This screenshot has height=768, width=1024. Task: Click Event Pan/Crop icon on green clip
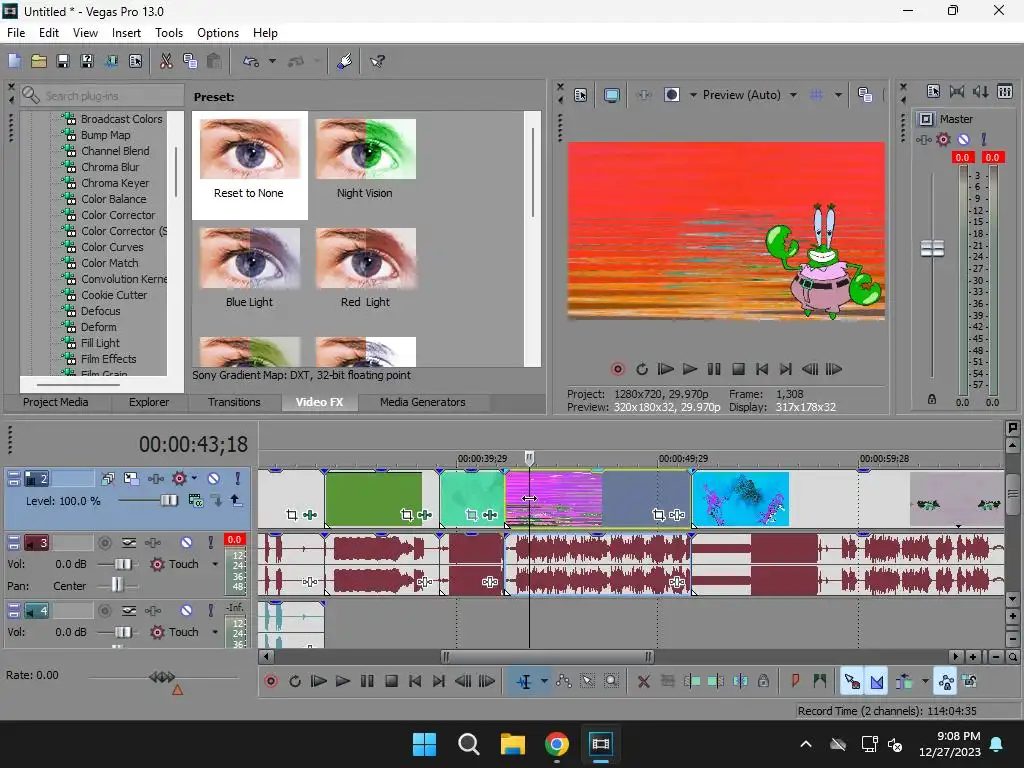[406, 515]
